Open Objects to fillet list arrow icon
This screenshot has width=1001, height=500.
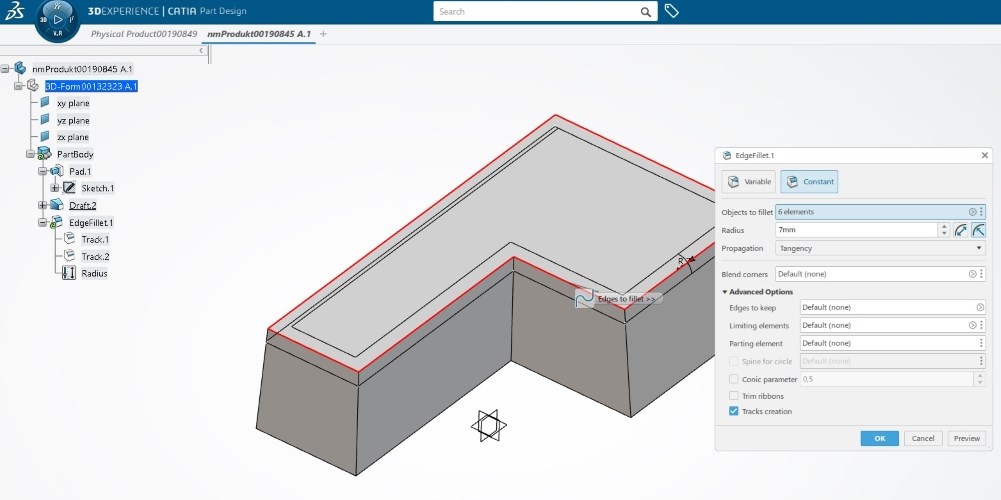click(x=972, y=212)
